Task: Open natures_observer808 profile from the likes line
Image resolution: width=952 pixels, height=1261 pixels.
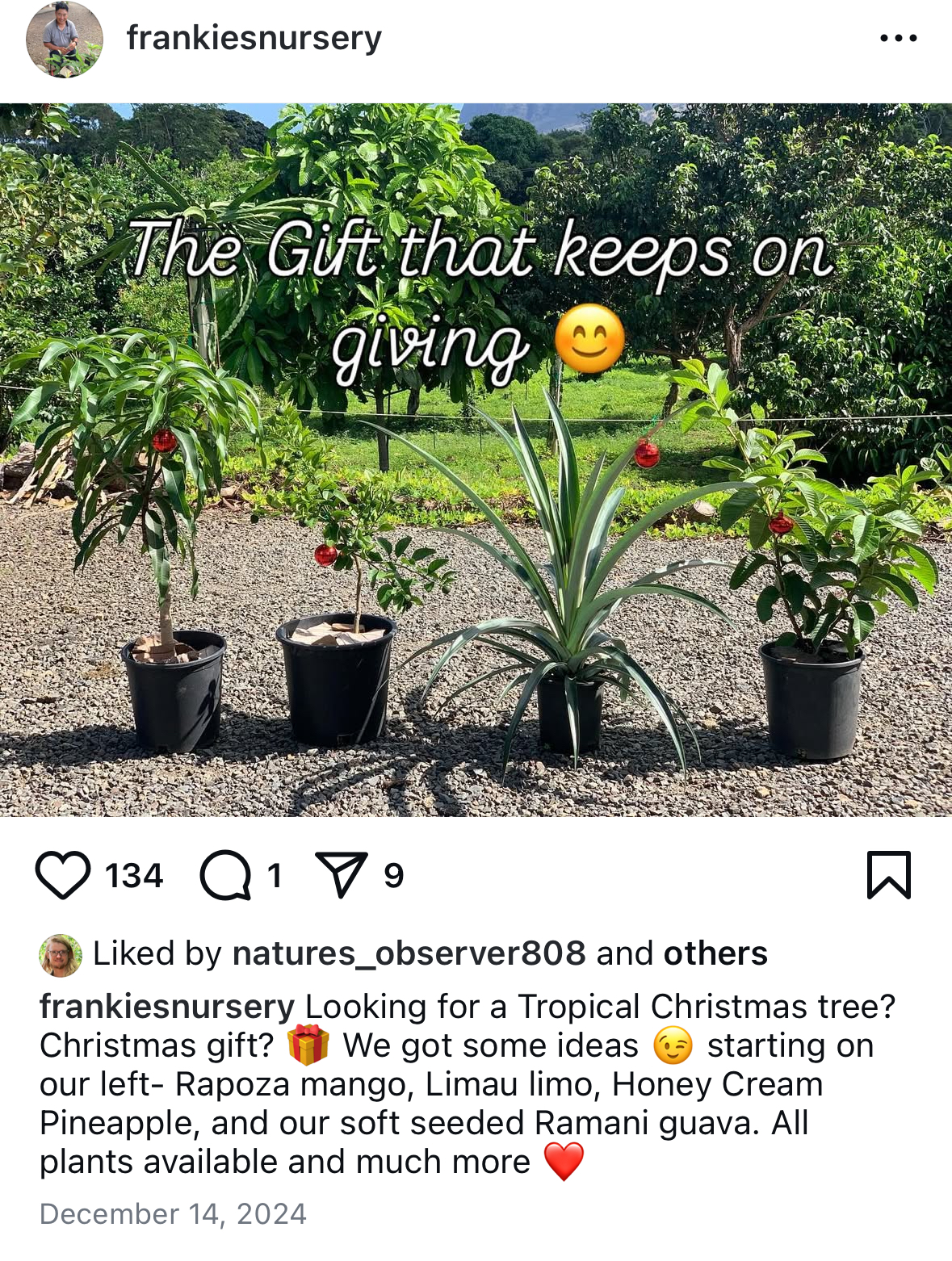Action: (409, 953)
